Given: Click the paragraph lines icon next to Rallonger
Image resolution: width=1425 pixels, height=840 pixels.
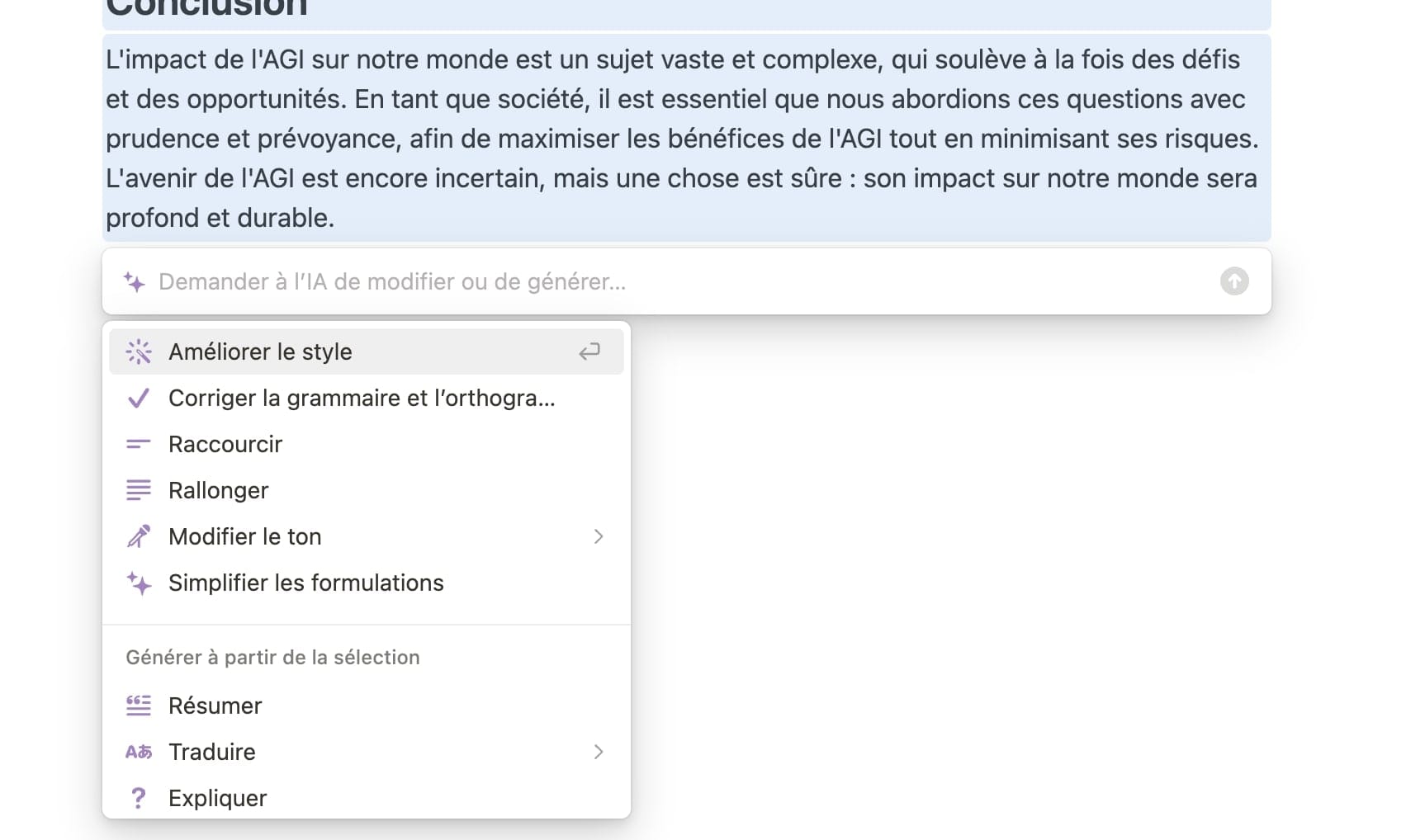Looking at the screenshot, I should [139, 490].
